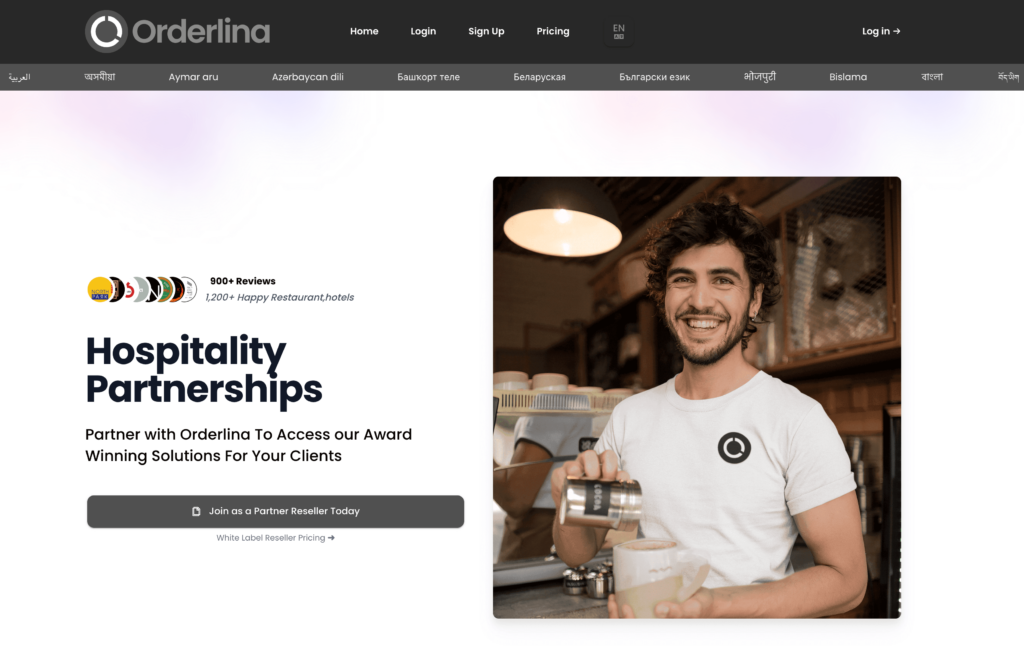The image size is (1024, 653).
Task: Click the Orderlina logo on the barista's shirt
Action: [734, 448]
